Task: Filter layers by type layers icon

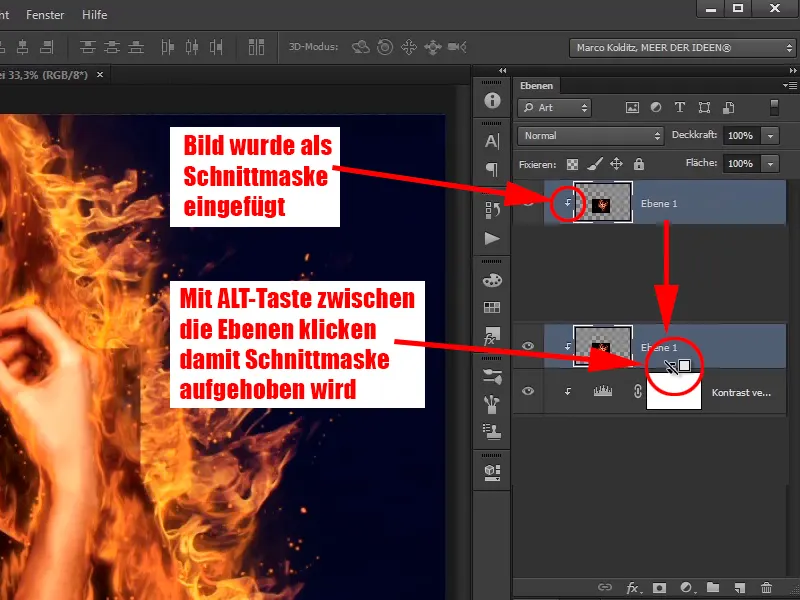Action: 680,107
